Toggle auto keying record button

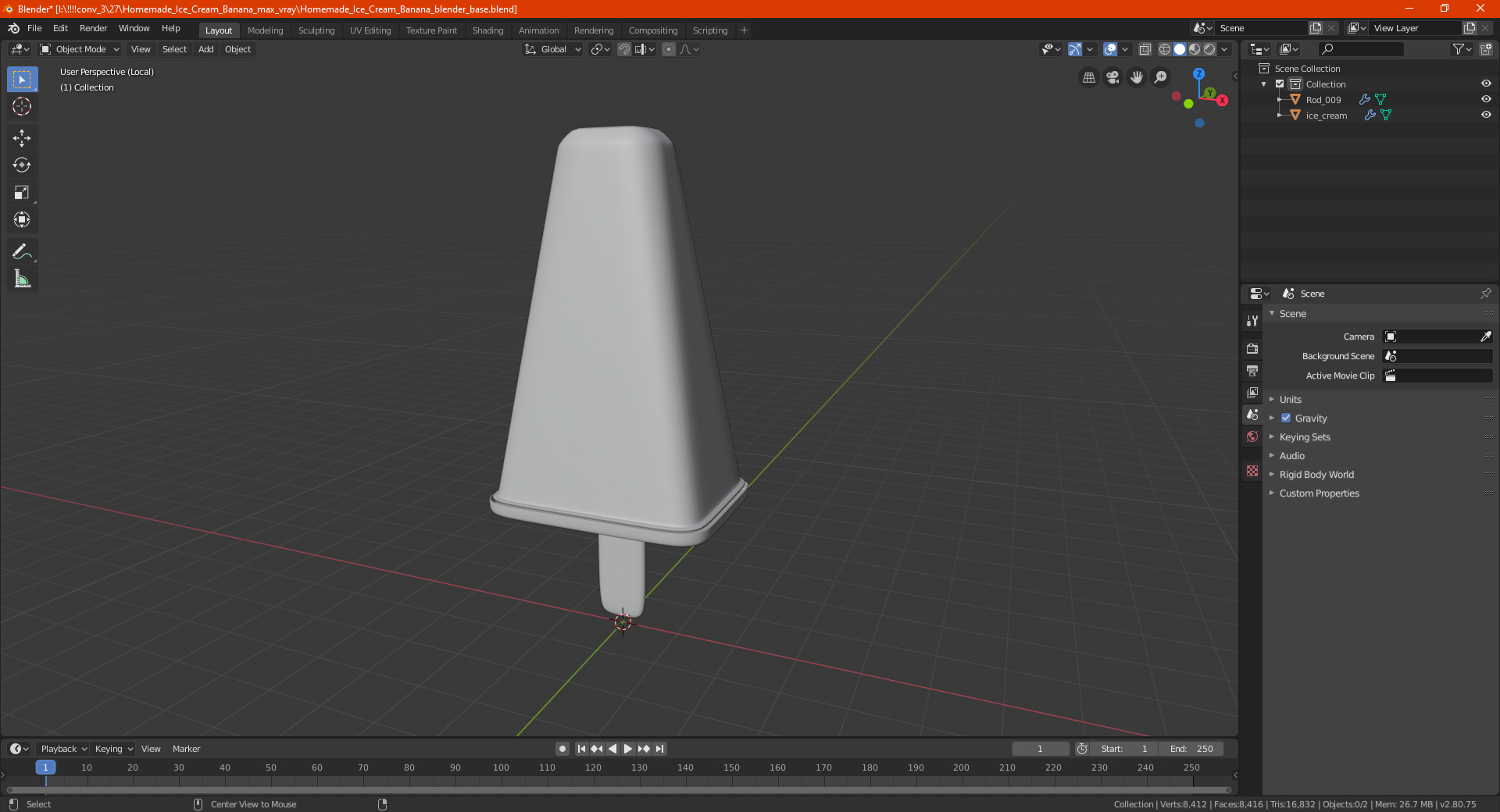coord(562,749)
